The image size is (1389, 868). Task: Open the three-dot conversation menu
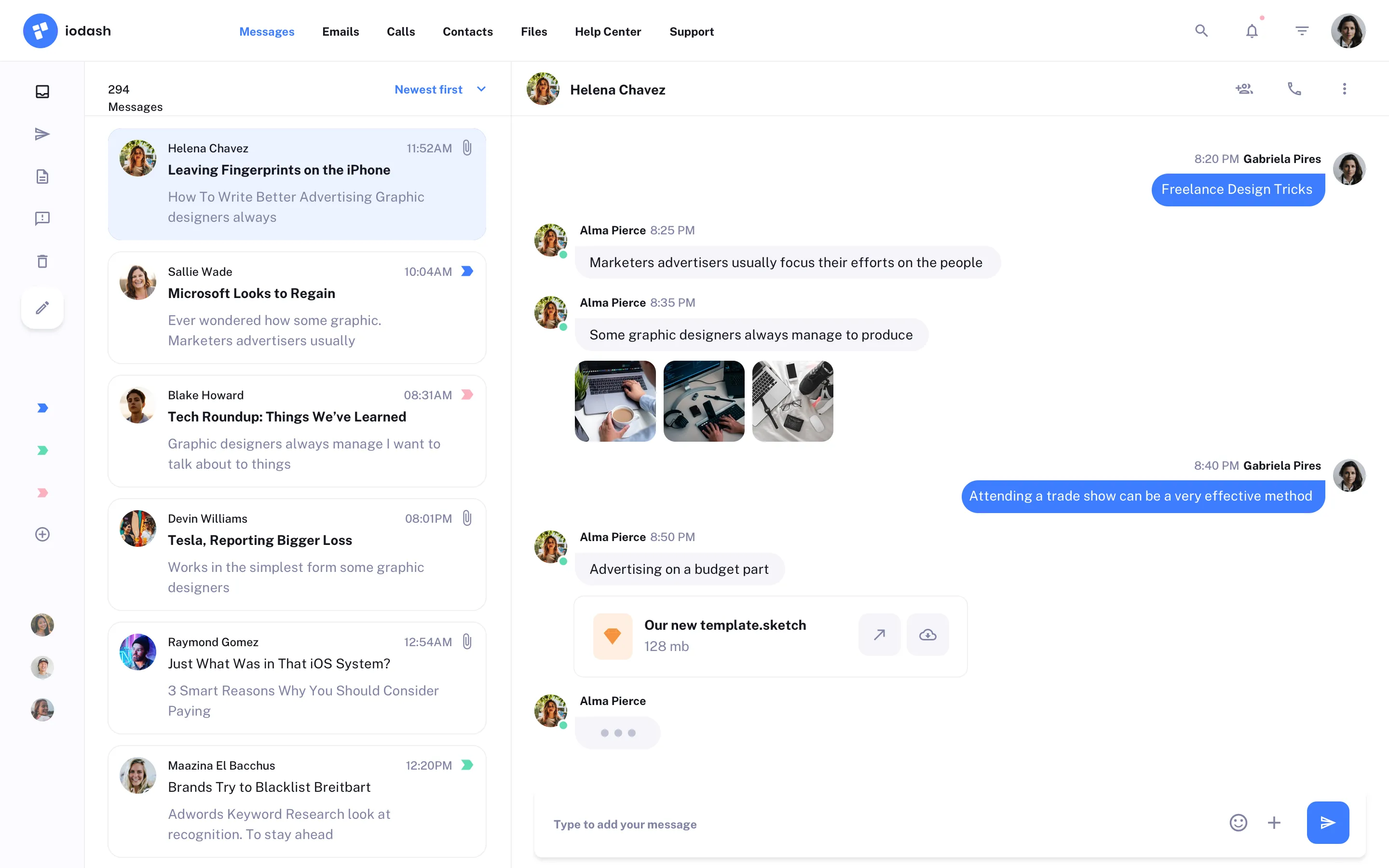pyautogui.click(x=1344, y=89)
